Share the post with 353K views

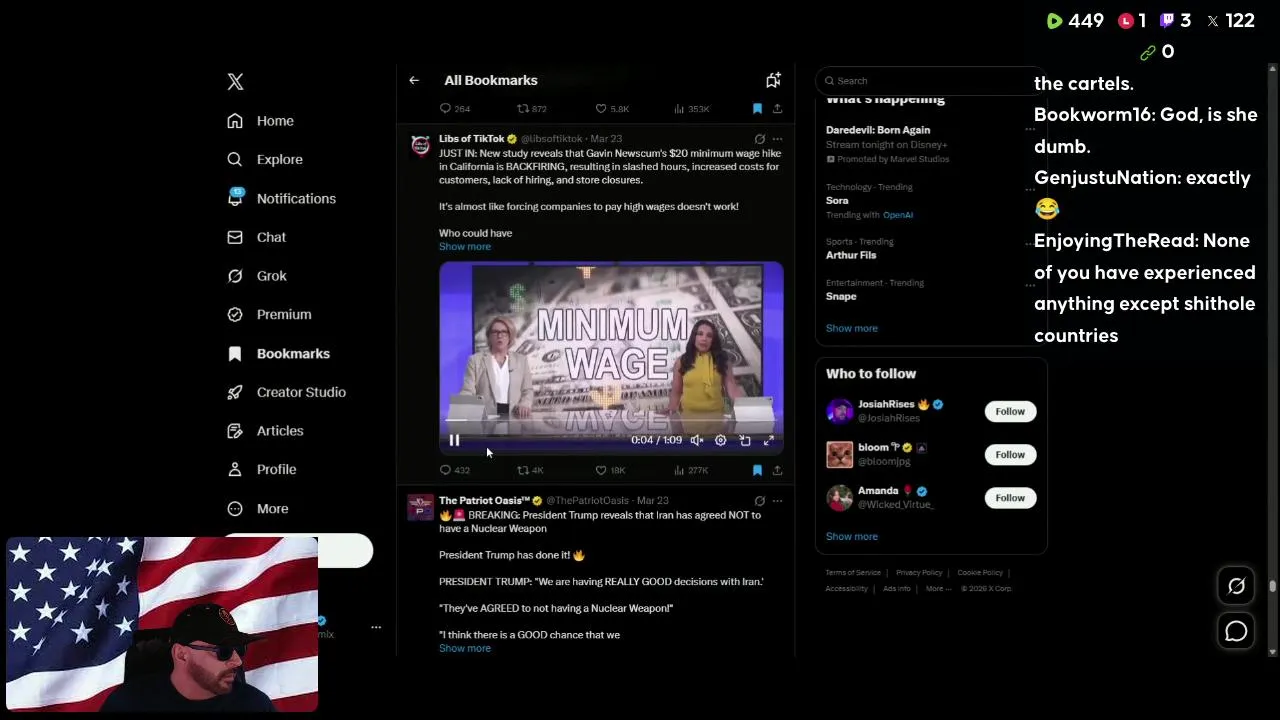pyautogui.click(x=777, y=108)
